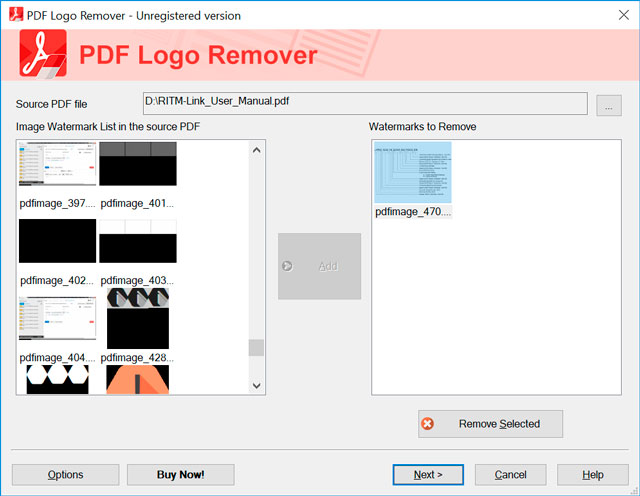Open Help from the bottom button
The width and height of the screenshot is (640, 496).
(x=592, y=474)
